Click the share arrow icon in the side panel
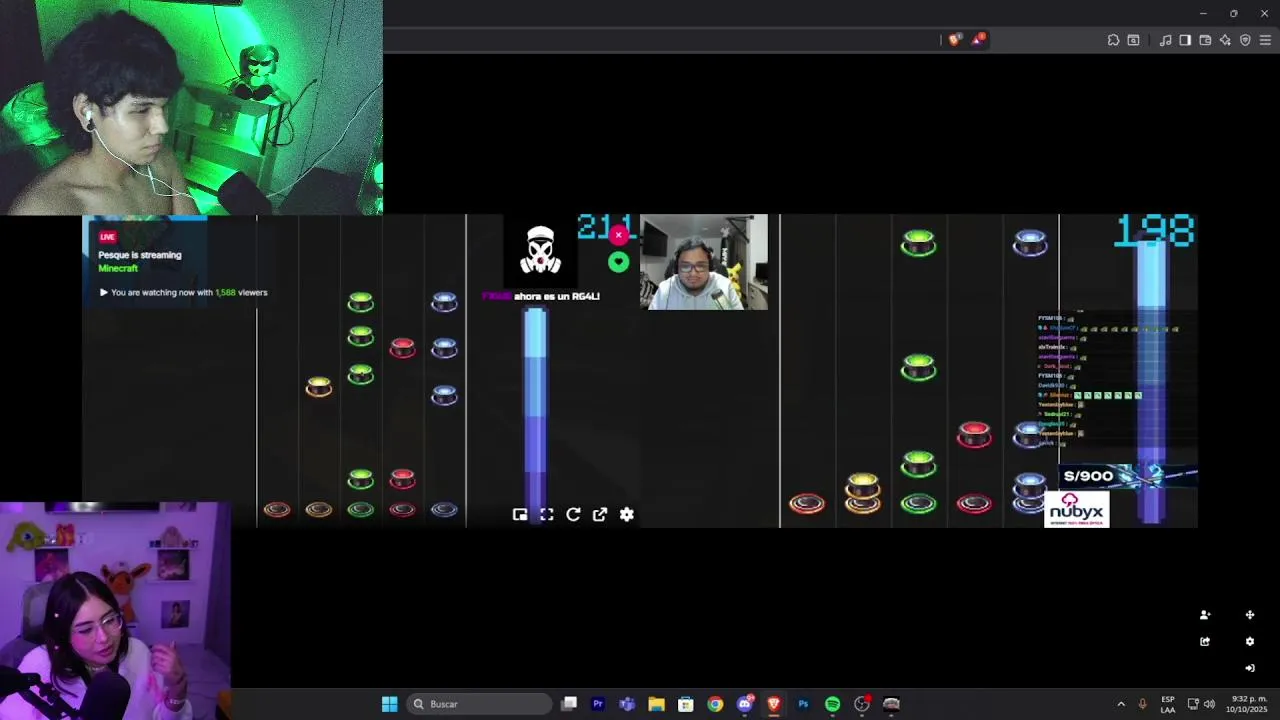The height and width of the screenshot is (720, 1280). [x=1205, y=641]
